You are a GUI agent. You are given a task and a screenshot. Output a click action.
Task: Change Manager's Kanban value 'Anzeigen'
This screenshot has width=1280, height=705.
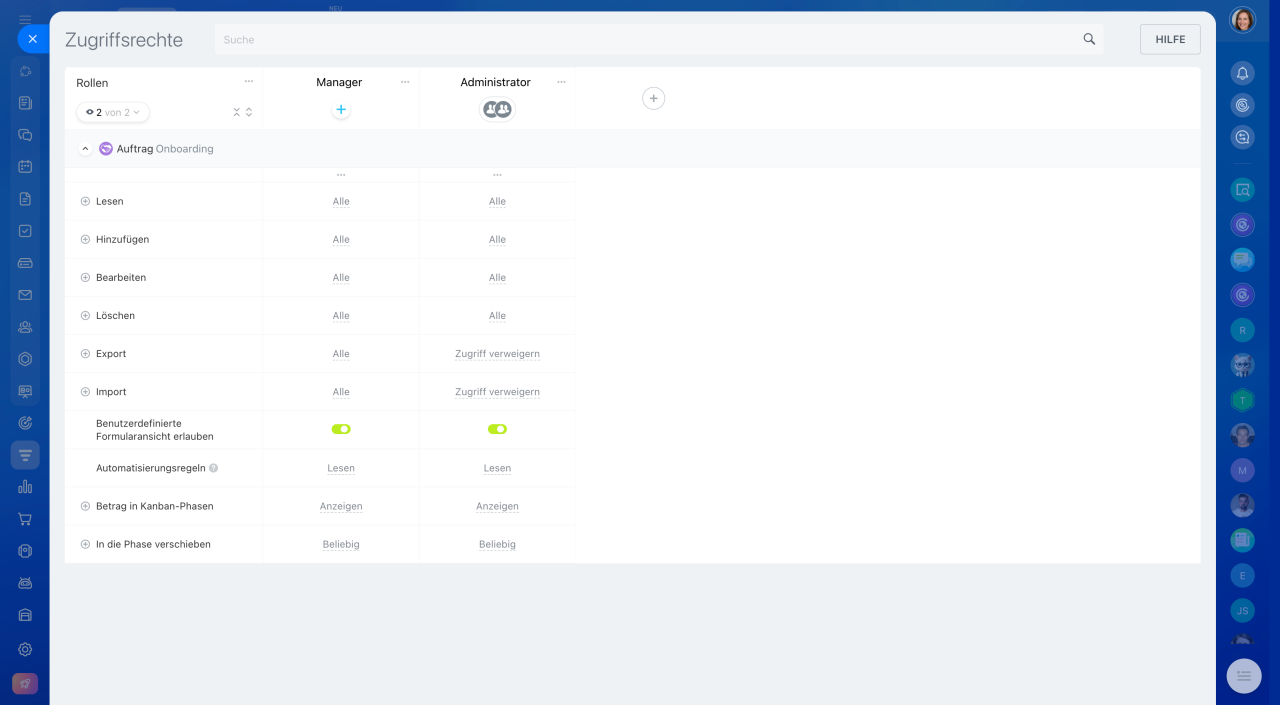341,506
